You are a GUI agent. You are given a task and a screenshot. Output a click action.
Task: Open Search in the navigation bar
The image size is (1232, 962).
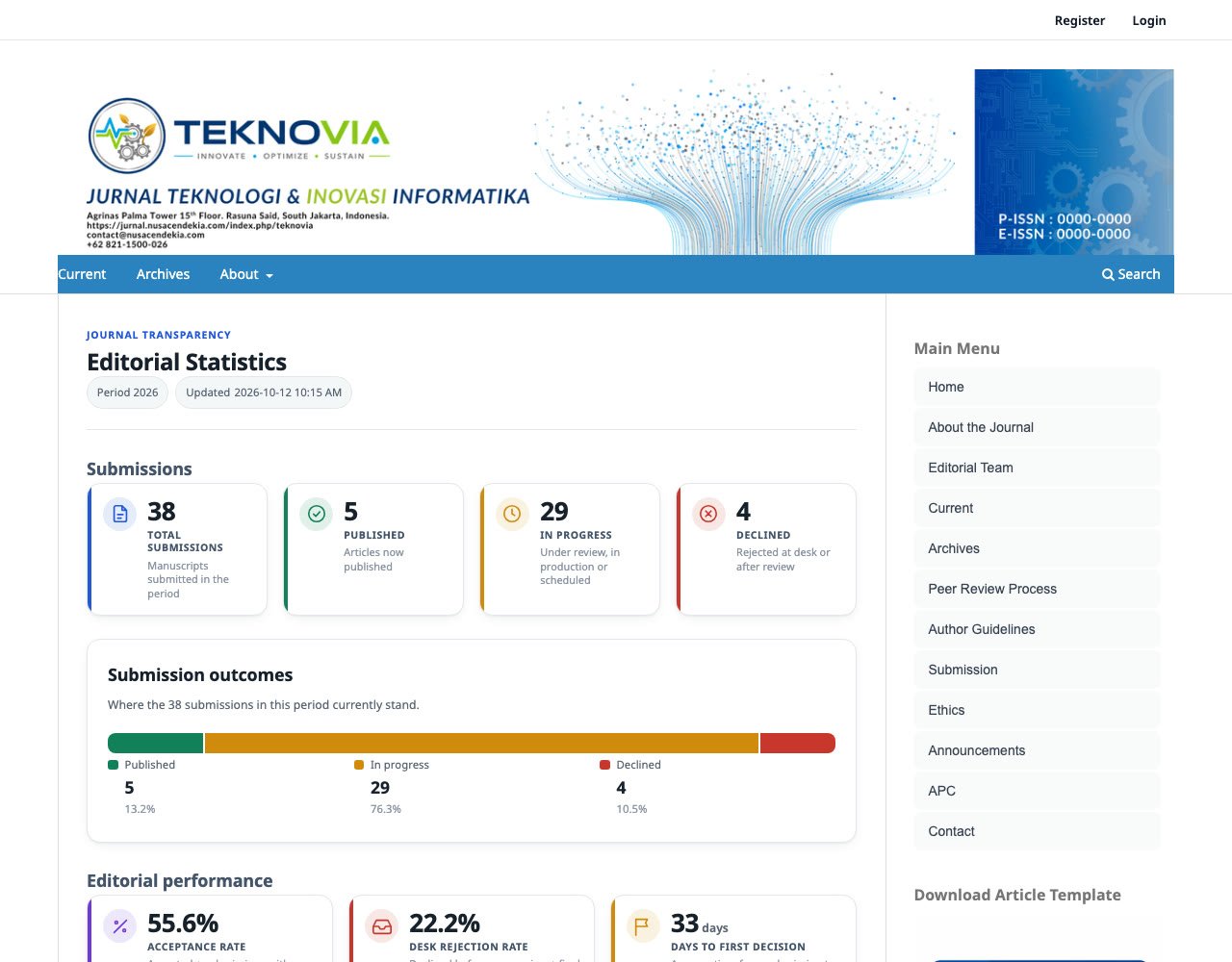(1131, 274)
